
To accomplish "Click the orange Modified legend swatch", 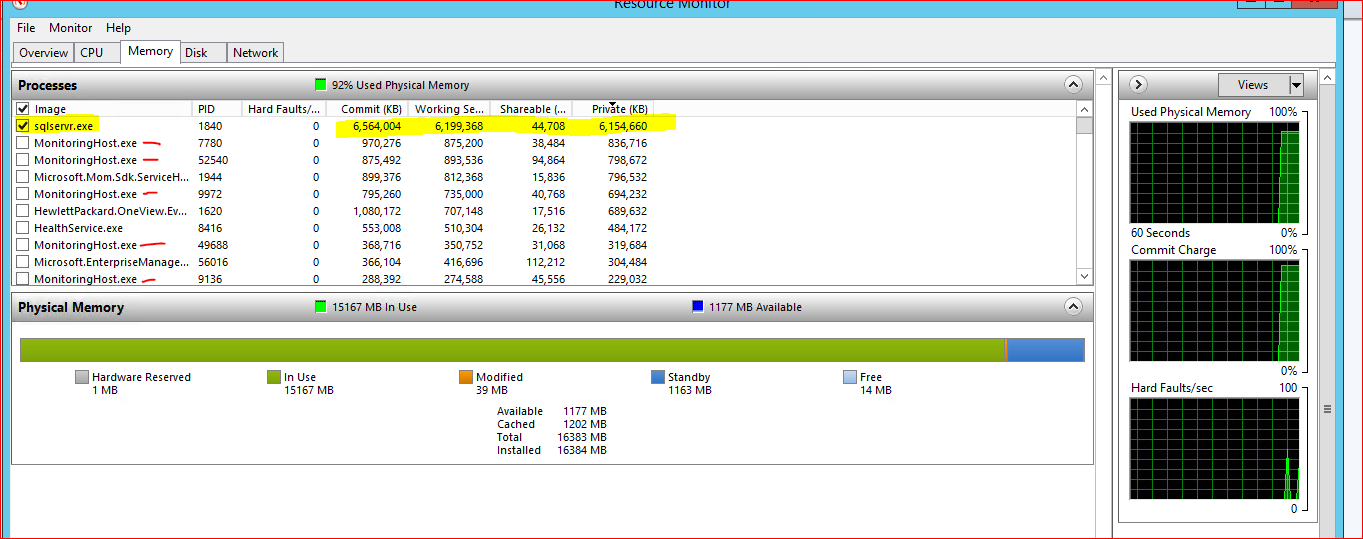I will point(465,377).
